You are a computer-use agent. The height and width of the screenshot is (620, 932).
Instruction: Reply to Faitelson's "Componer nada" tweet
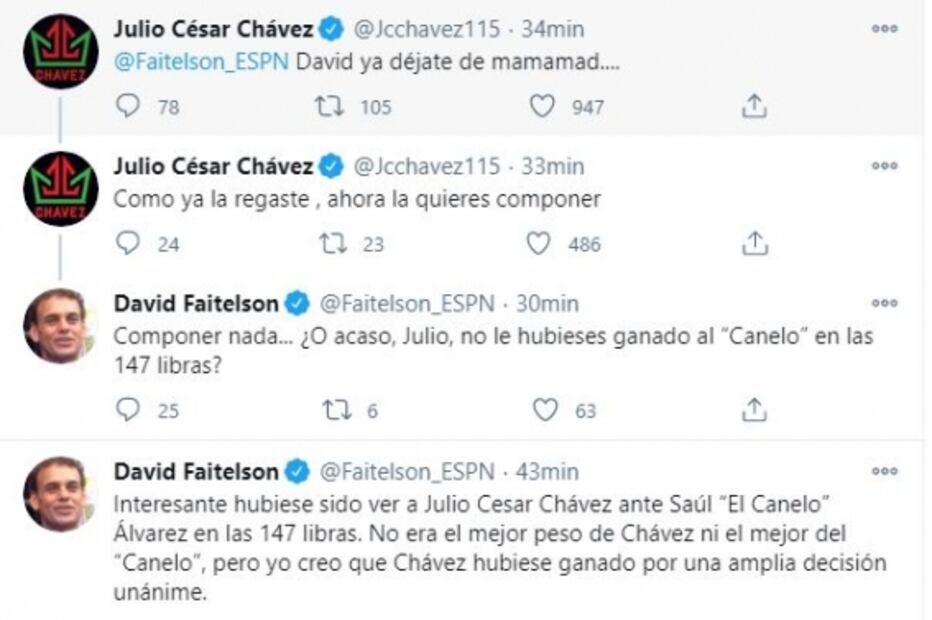[x=127, y=408]
